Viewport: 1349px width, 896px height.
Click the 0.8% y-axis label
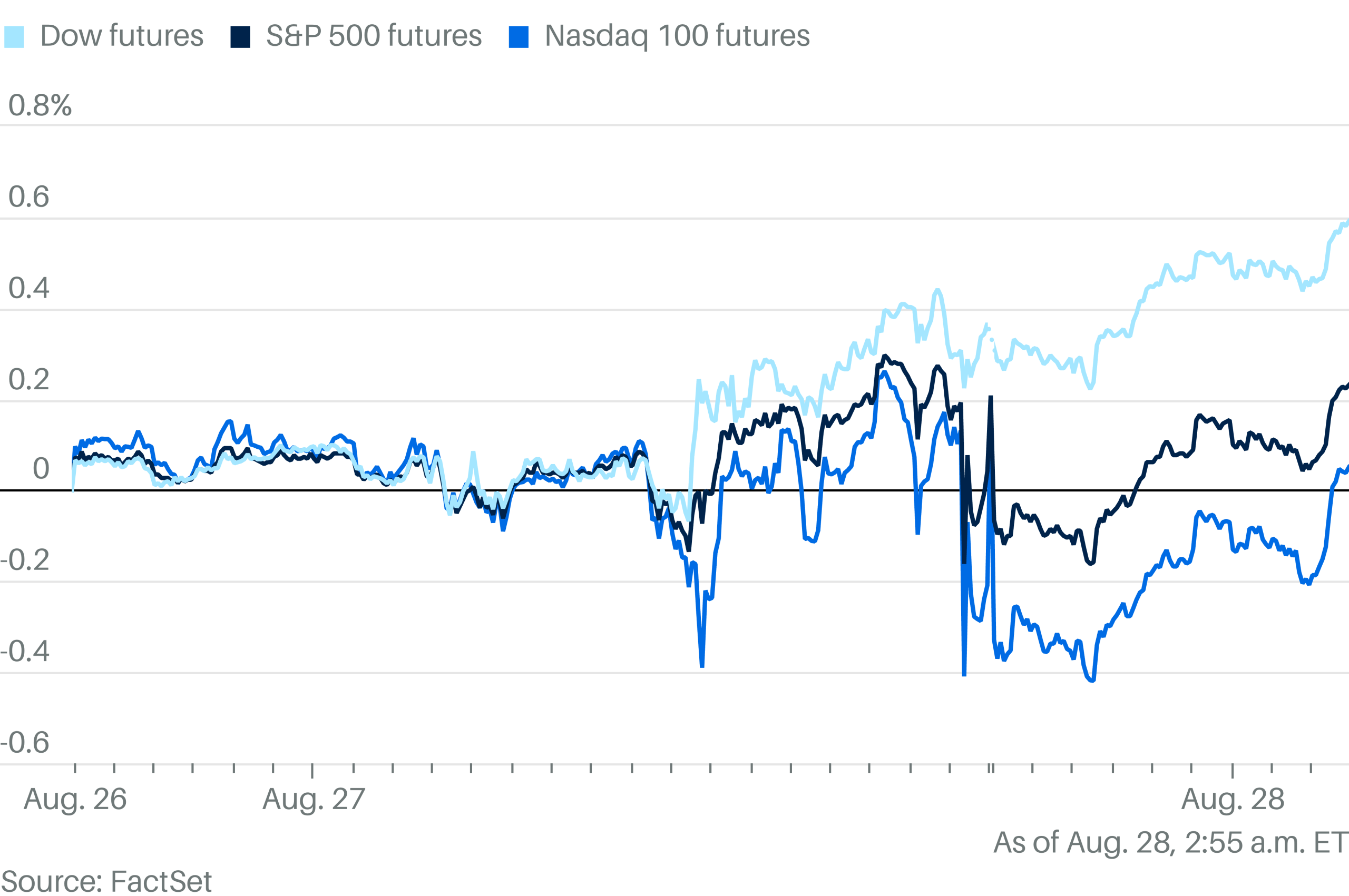(40, 105)
